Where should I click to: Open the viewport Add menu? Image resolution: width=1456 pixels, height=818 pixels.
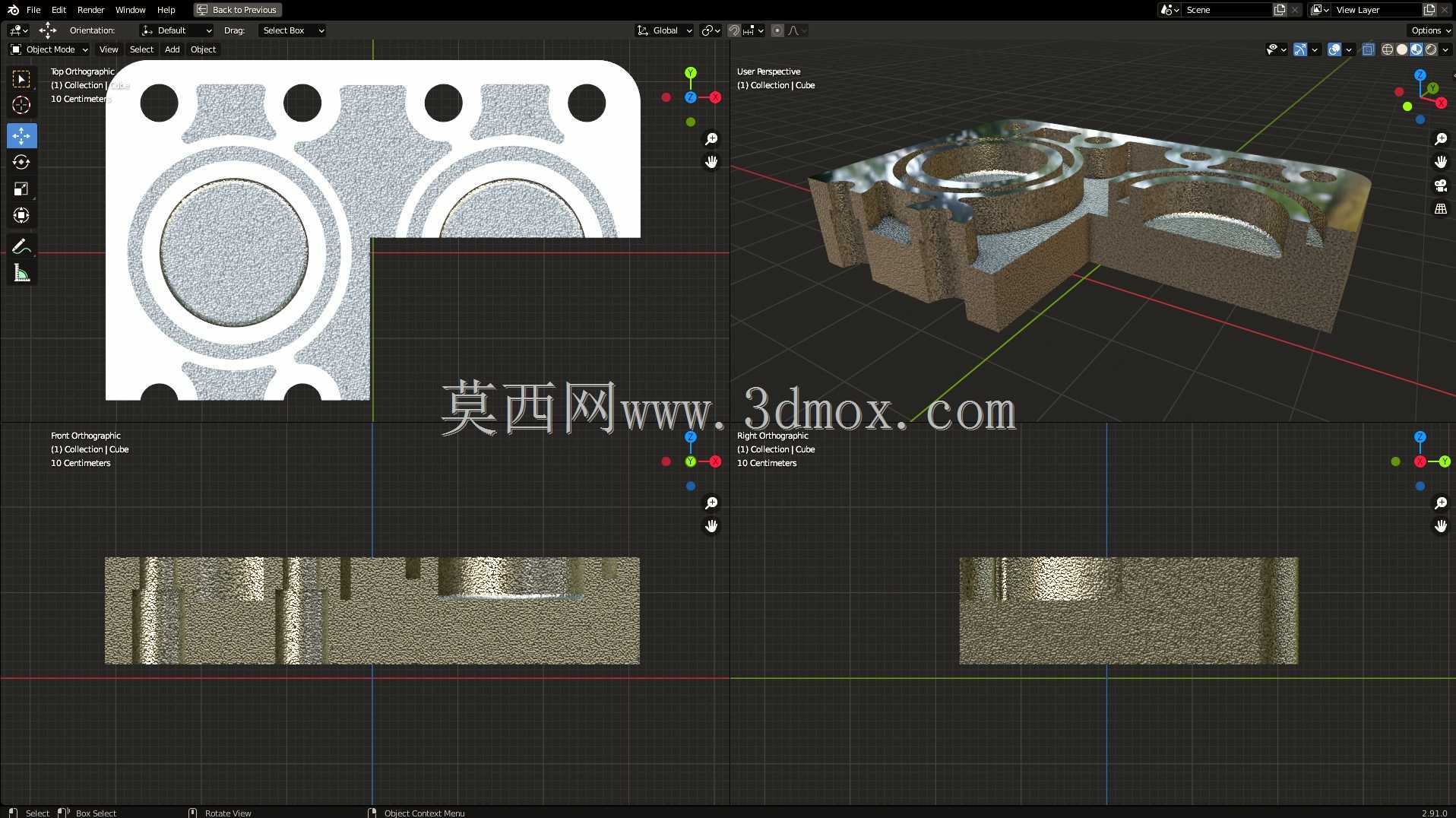pyautogui.click(x=173, y=49)
